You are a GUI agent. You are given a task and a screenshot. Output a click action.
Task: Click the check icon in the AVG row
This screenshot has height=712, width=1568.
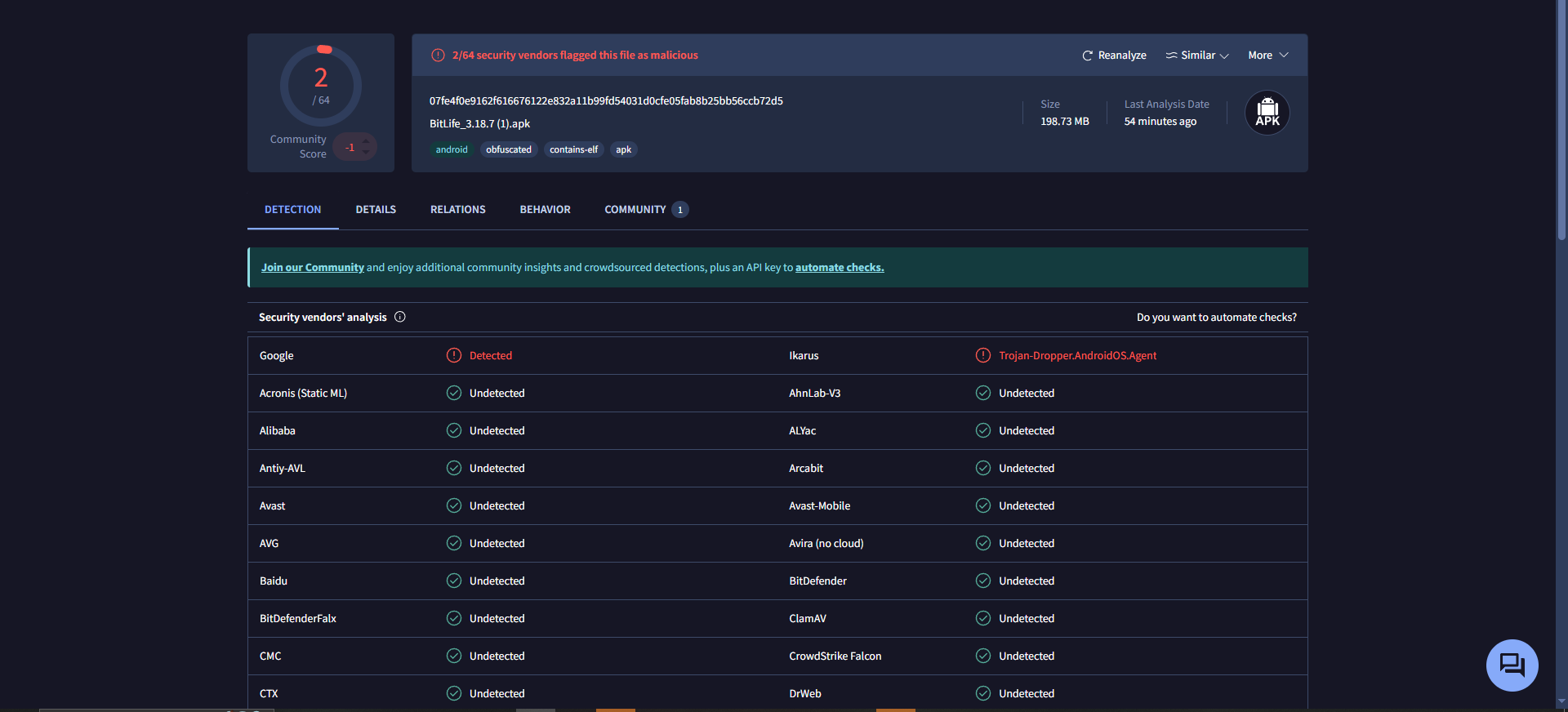(454, 543)
